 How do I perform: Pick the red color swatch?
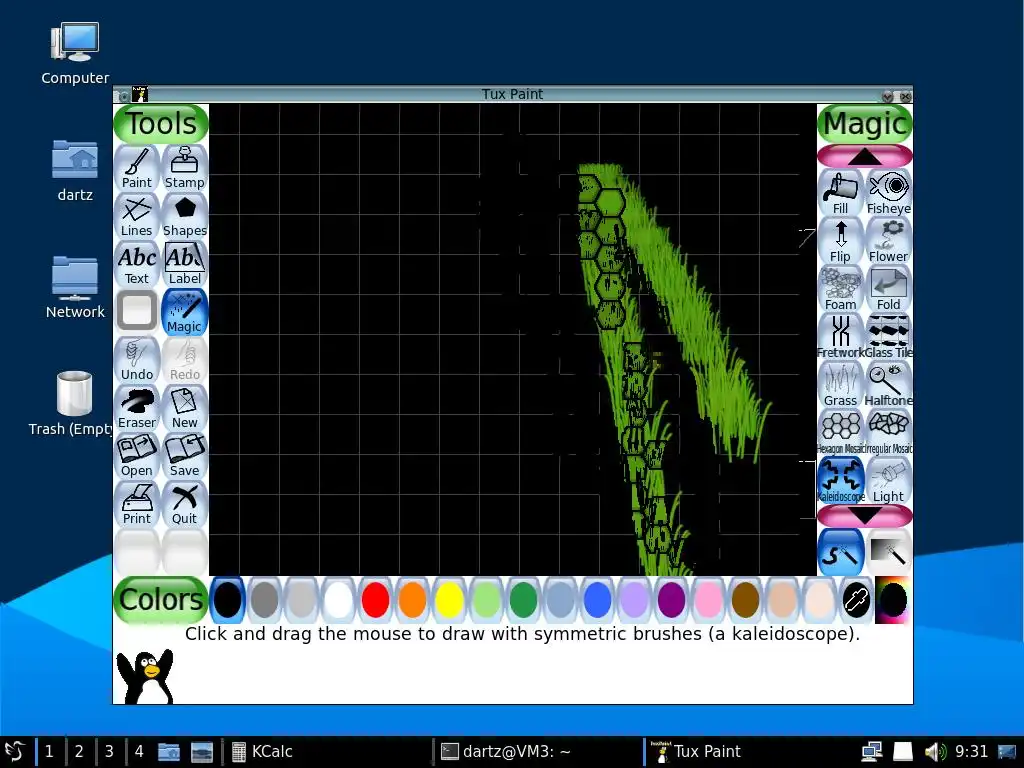click(376, 600)
